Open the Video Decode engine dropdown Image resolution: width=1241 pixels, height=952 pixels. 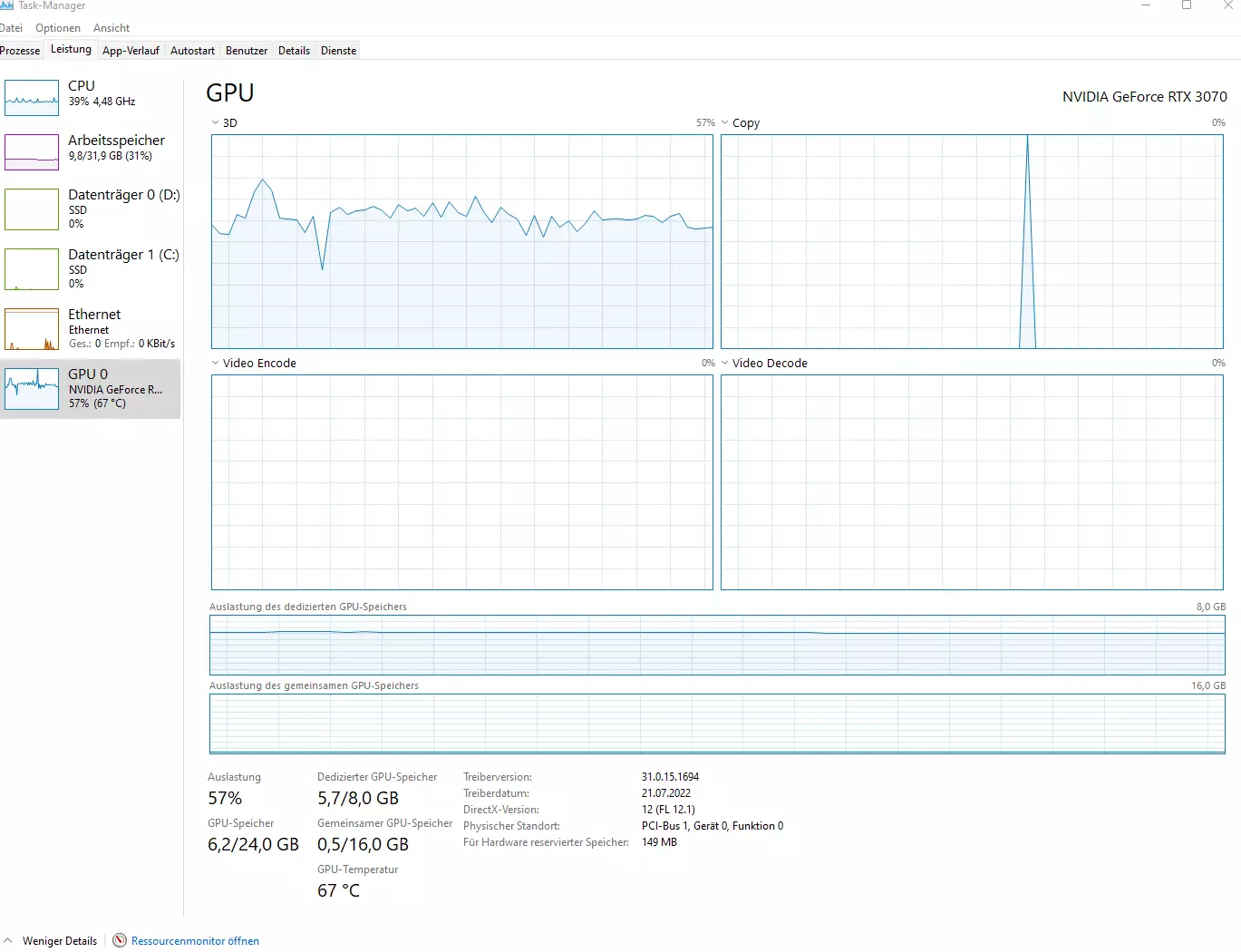pos(725,363)
